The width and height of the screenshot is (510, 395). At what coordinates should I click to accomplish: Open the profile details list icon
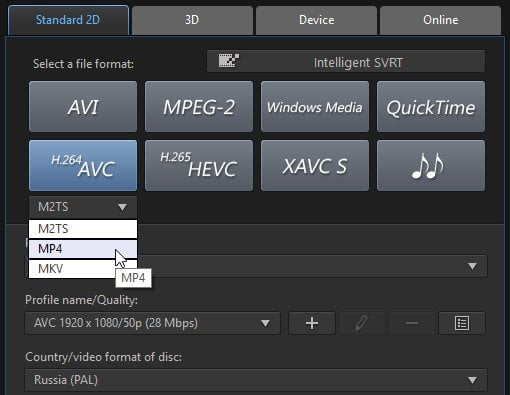(462, 323)
